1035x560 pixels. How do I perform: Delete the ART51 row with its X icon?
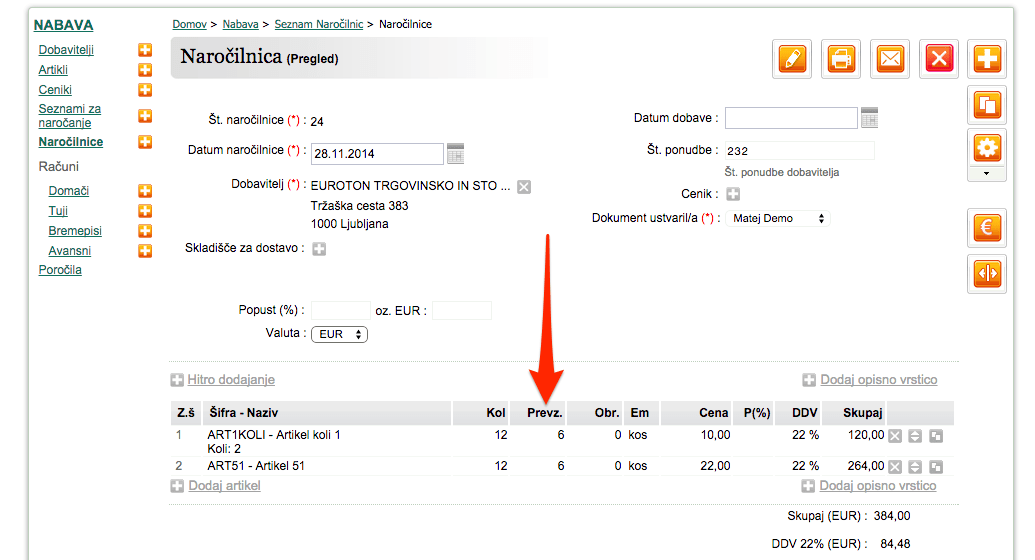(x=894, y=467)
